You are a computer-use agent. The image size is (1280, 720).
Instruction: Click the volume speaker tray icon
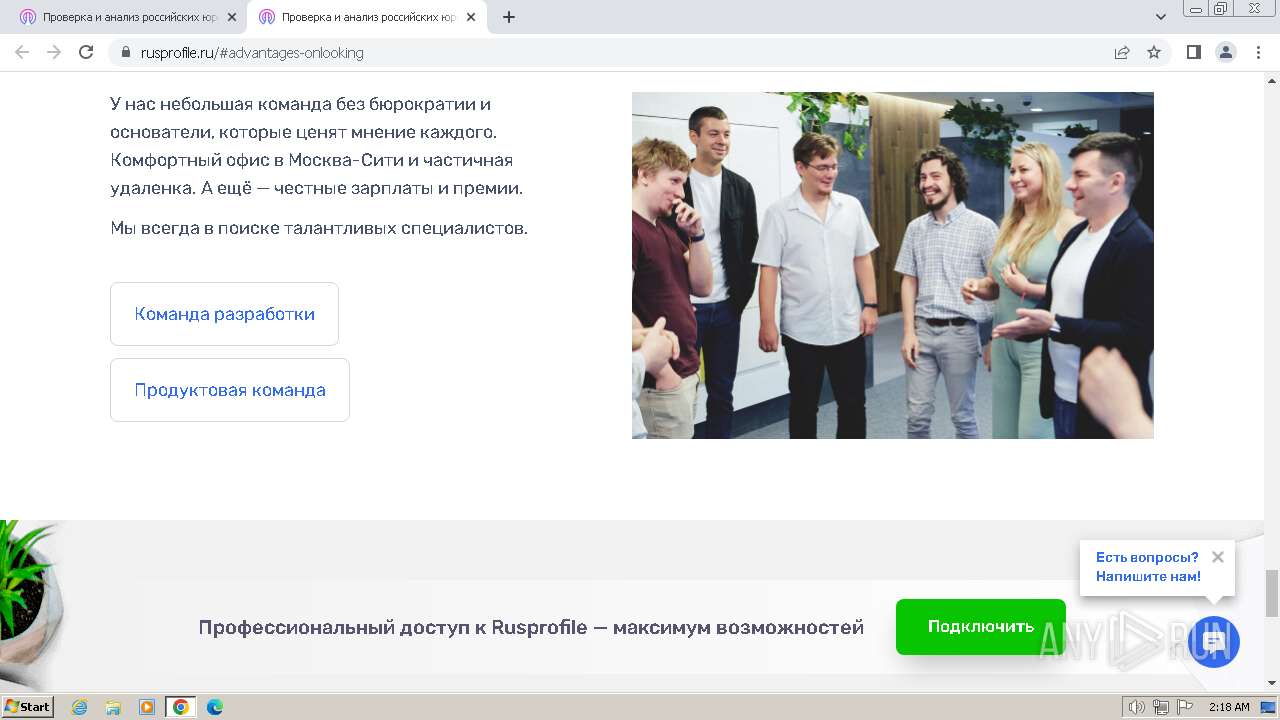pos(1137,707)
